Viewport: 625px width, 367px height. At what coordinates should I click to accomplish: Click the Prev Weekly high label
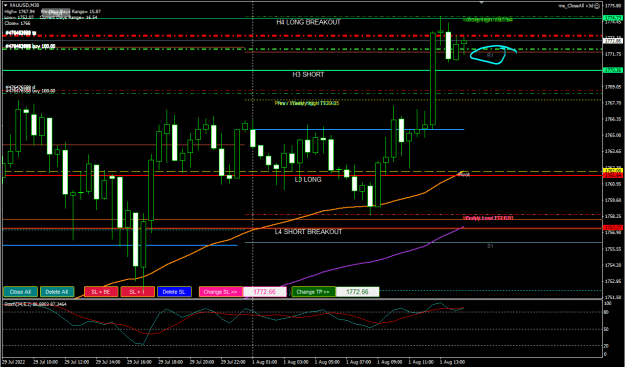coord(307,103)
